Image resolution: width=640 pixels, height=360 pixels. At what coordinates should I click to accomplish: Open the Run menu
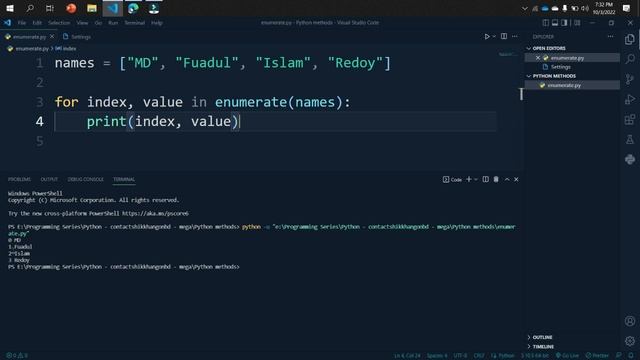click(x=113, y=23)
